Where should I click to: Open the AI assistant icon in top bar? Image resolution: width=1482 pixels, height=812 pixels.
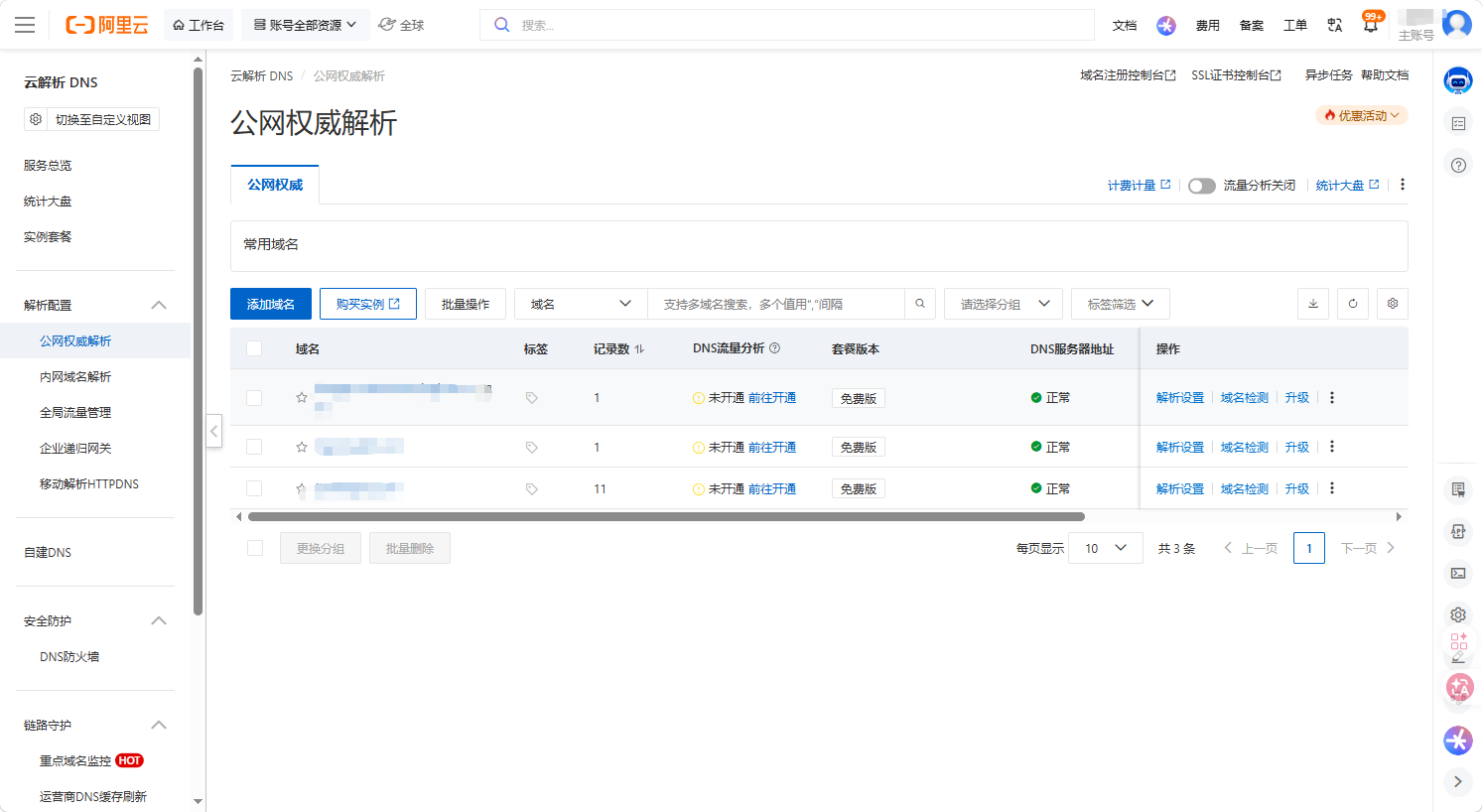pos(1166,25)
